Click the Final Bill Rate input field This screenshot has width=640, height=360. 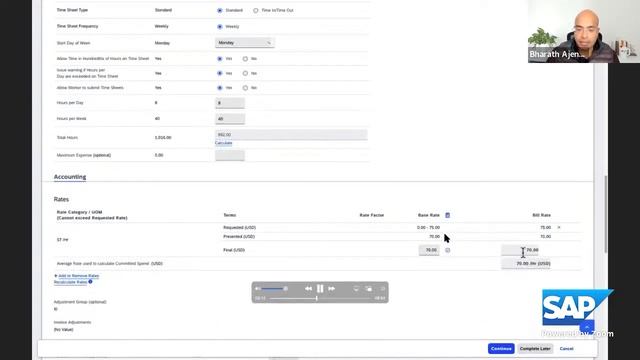pyautogui.click(x=520, y=250)
